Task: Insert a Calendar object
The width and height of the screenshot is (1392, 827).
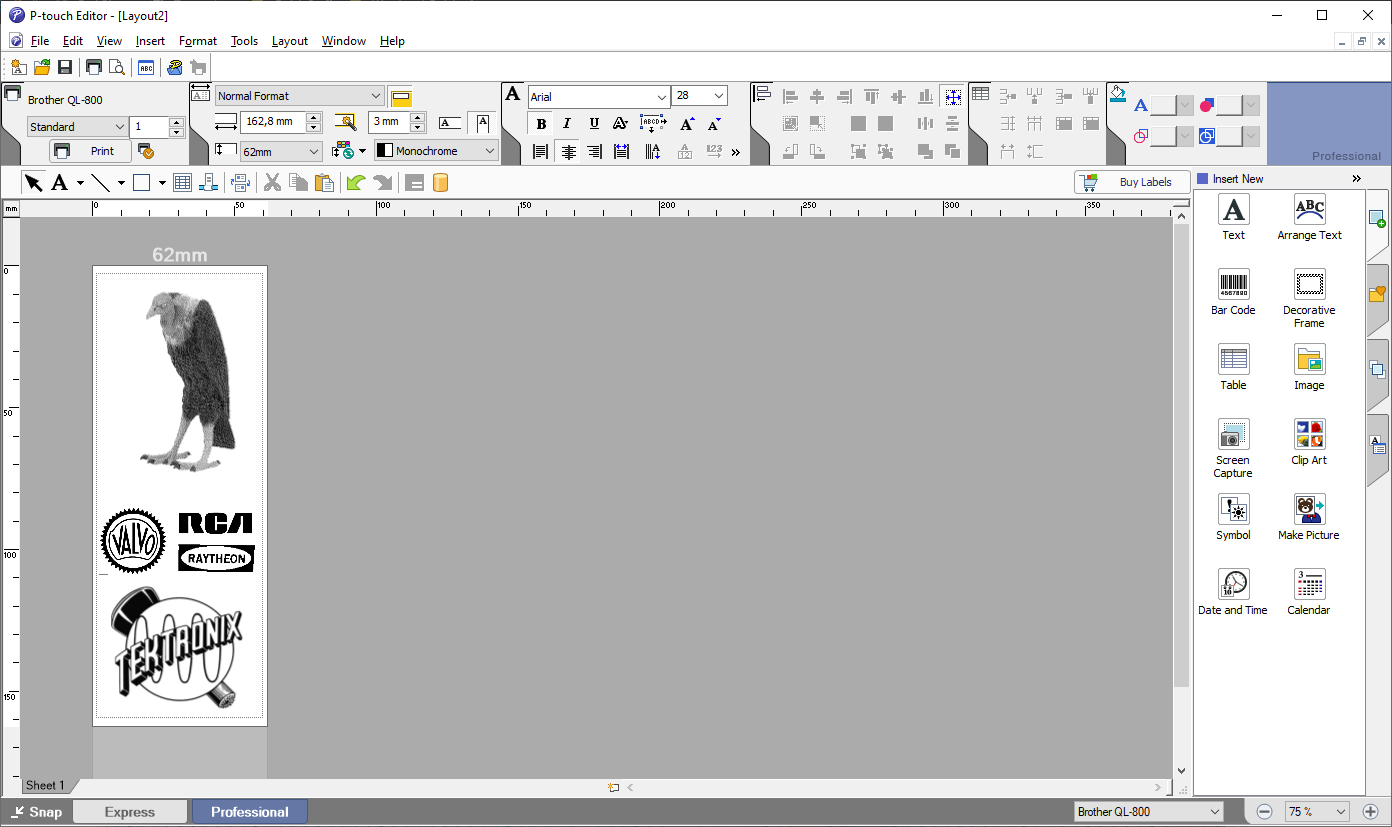Action: 1309,592
